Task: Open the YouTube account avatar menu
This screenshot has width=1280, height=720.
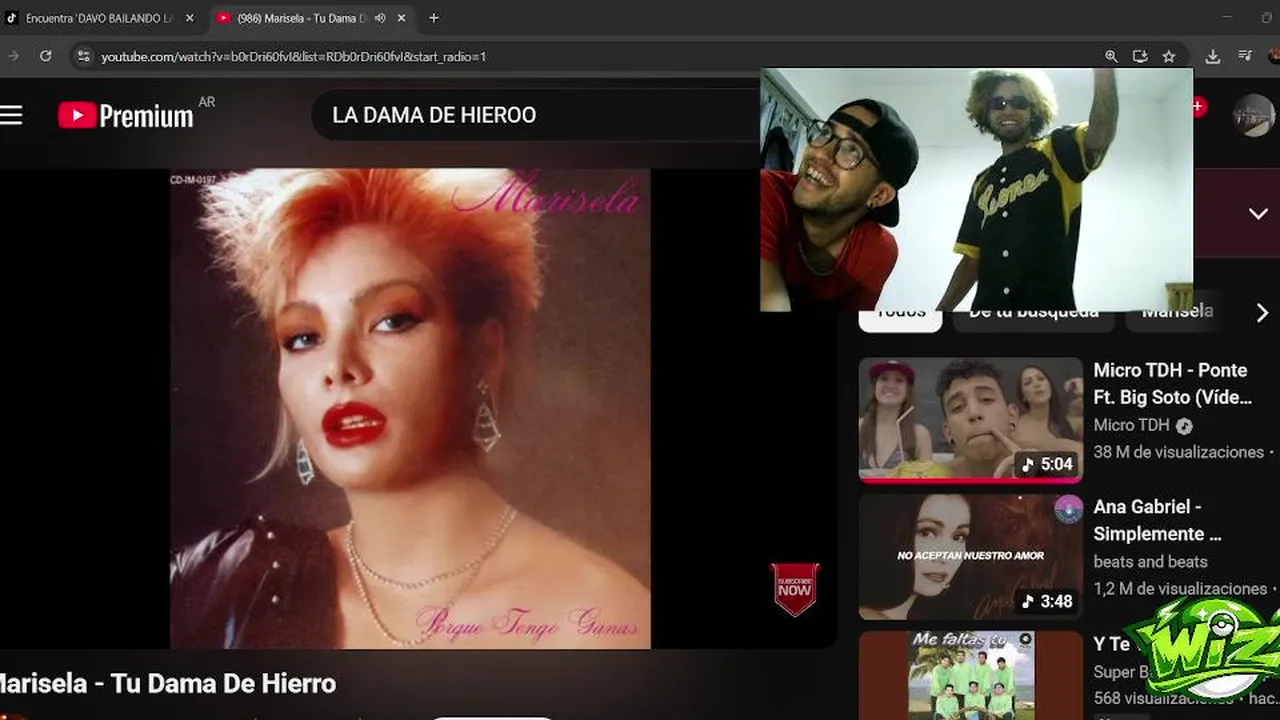Action: [1253, 115]
